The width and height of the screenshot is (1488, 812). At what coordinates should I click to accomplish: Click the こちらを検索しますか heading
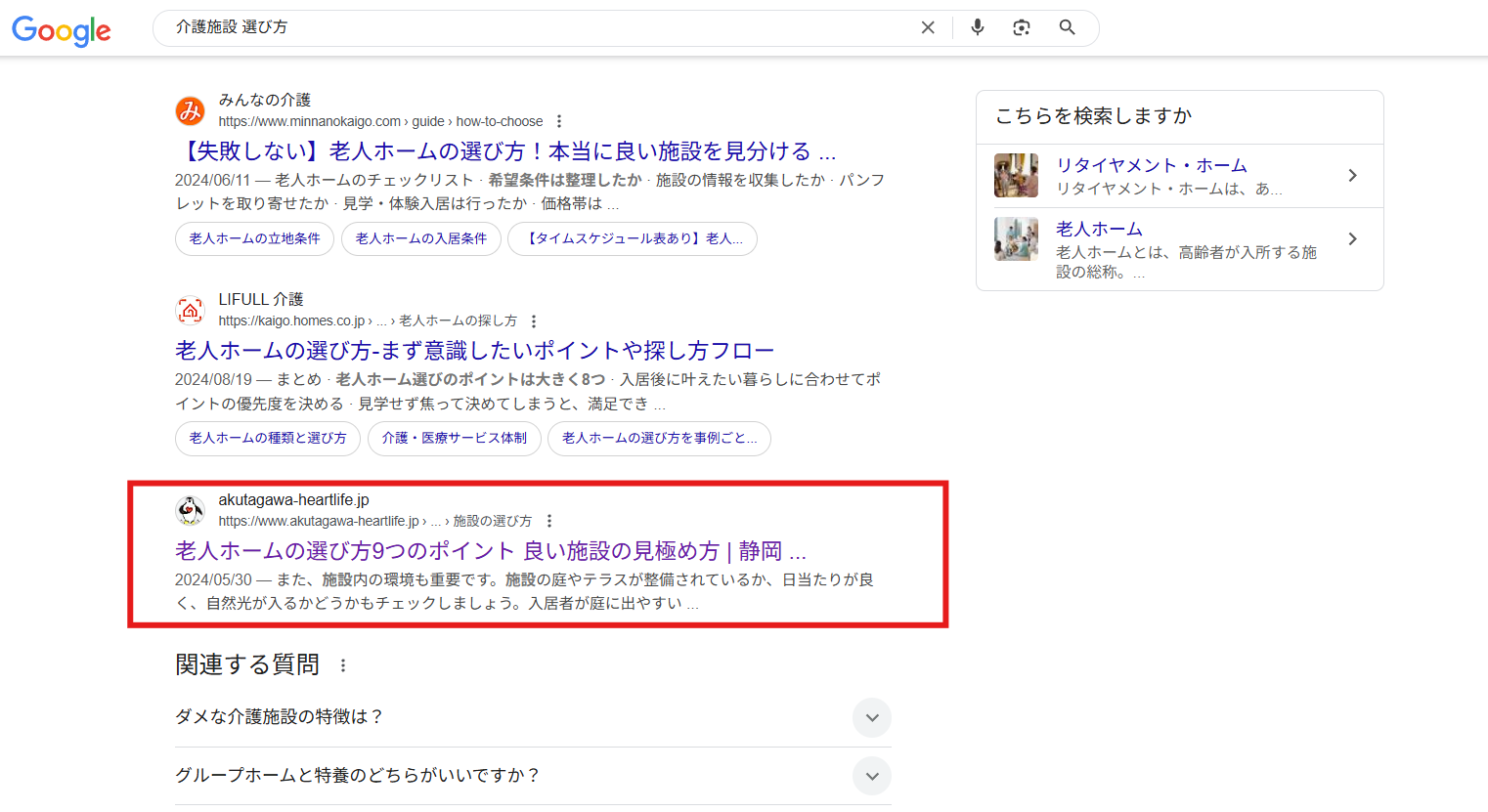(1094, 116)
